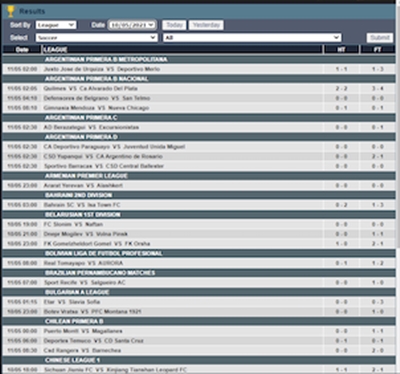400x374 pixels.
Task: Select Dnepr Mogilev VS Volna Pinsk match
Action: coord(199,234)
